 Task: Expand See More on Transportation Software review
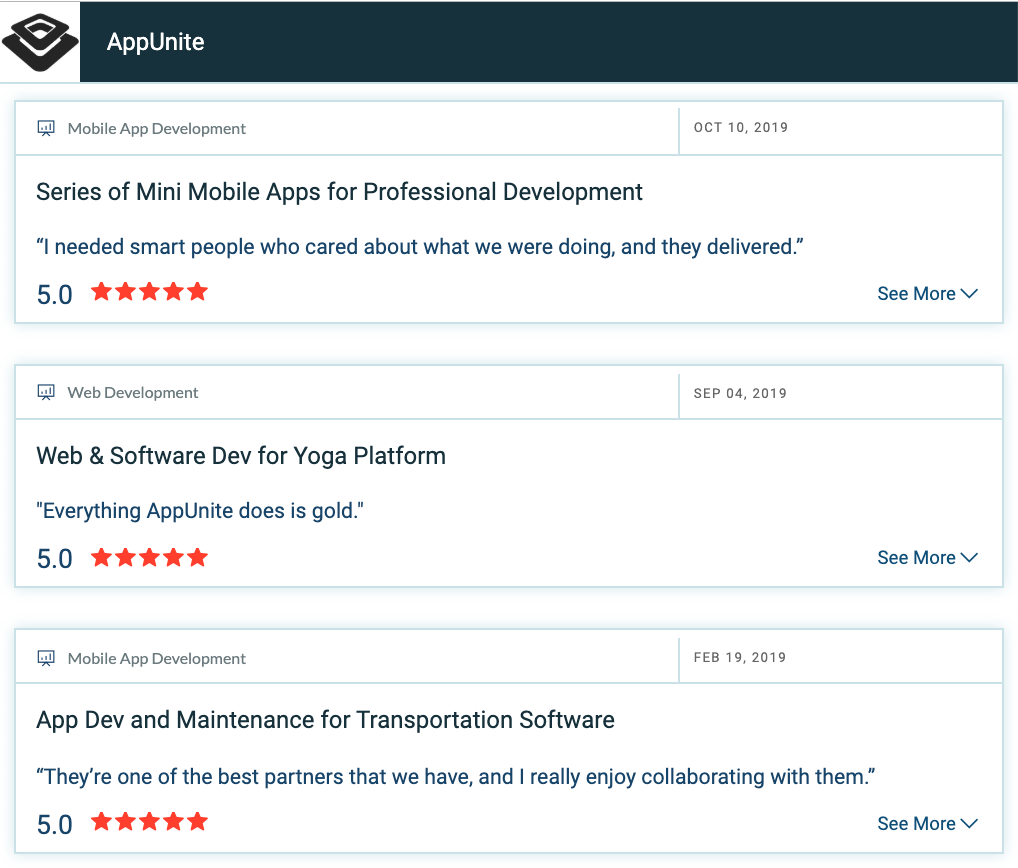[927, 823]
